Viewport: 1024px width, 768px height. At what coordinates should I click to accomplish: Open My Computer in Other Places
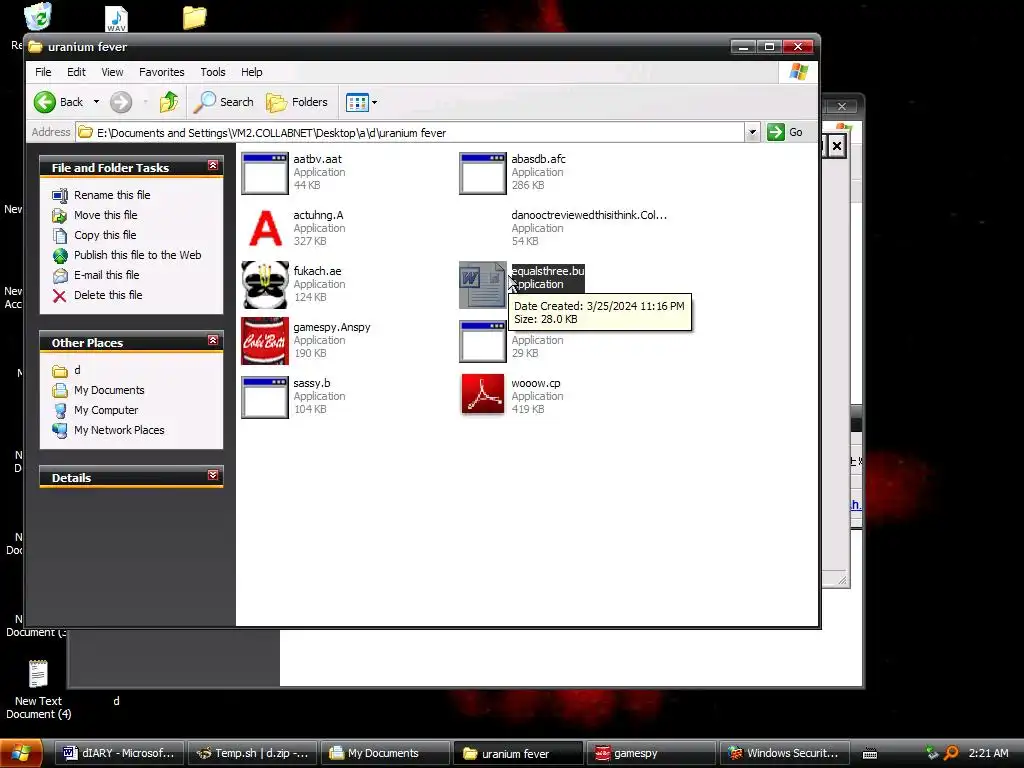coord(106,410)
